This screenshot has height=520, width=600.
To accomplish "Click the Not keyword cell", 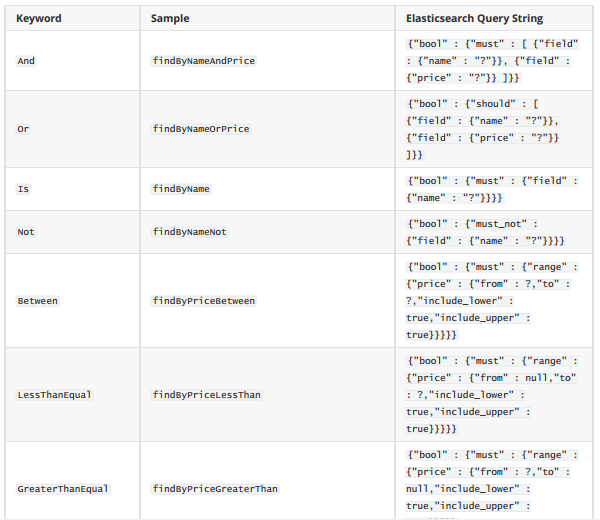I will (x=26, y=232).
